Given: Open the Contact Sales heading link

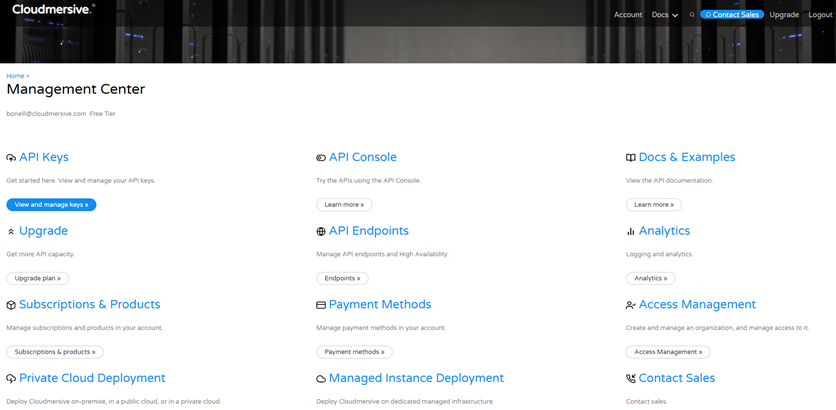Looking at the screenshot, I should tap(677, 378).
